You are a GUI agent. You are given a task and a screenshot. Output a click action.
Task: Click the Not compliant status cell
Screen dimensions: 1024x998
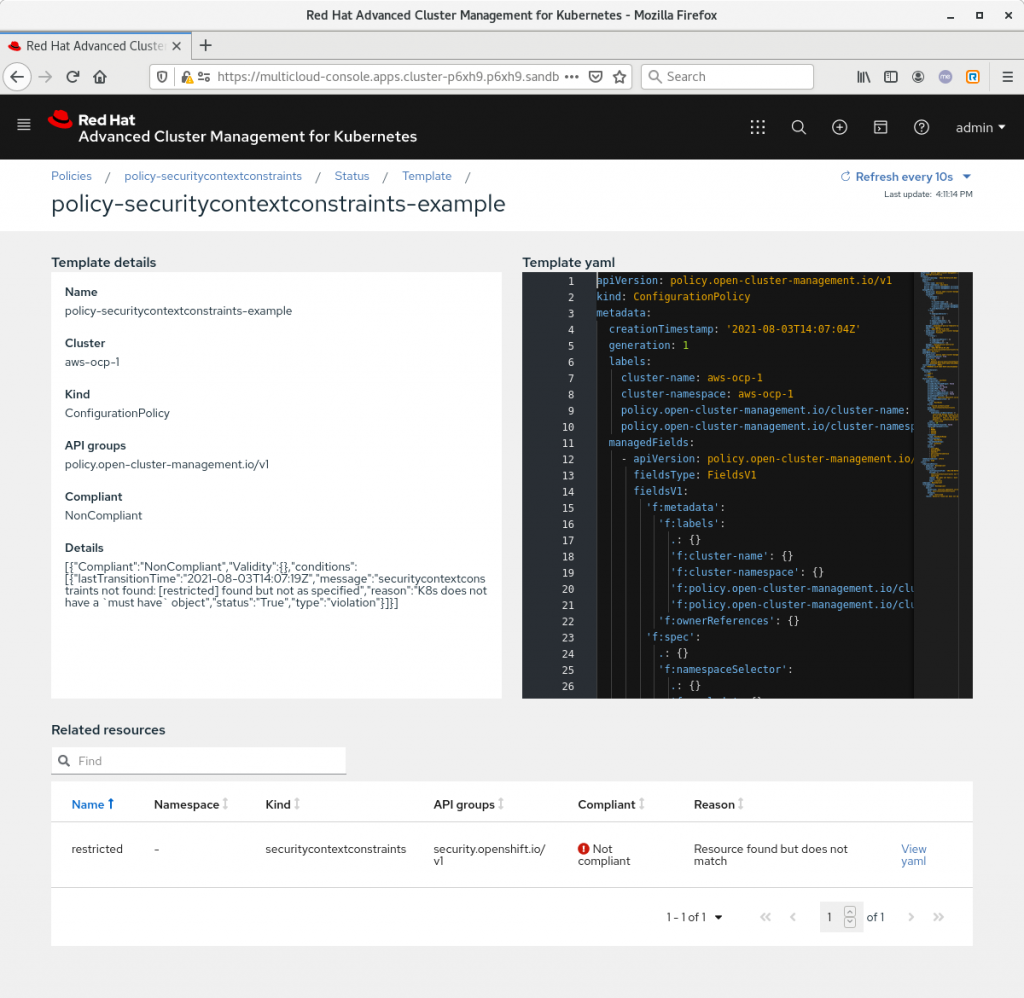(603, 854)
